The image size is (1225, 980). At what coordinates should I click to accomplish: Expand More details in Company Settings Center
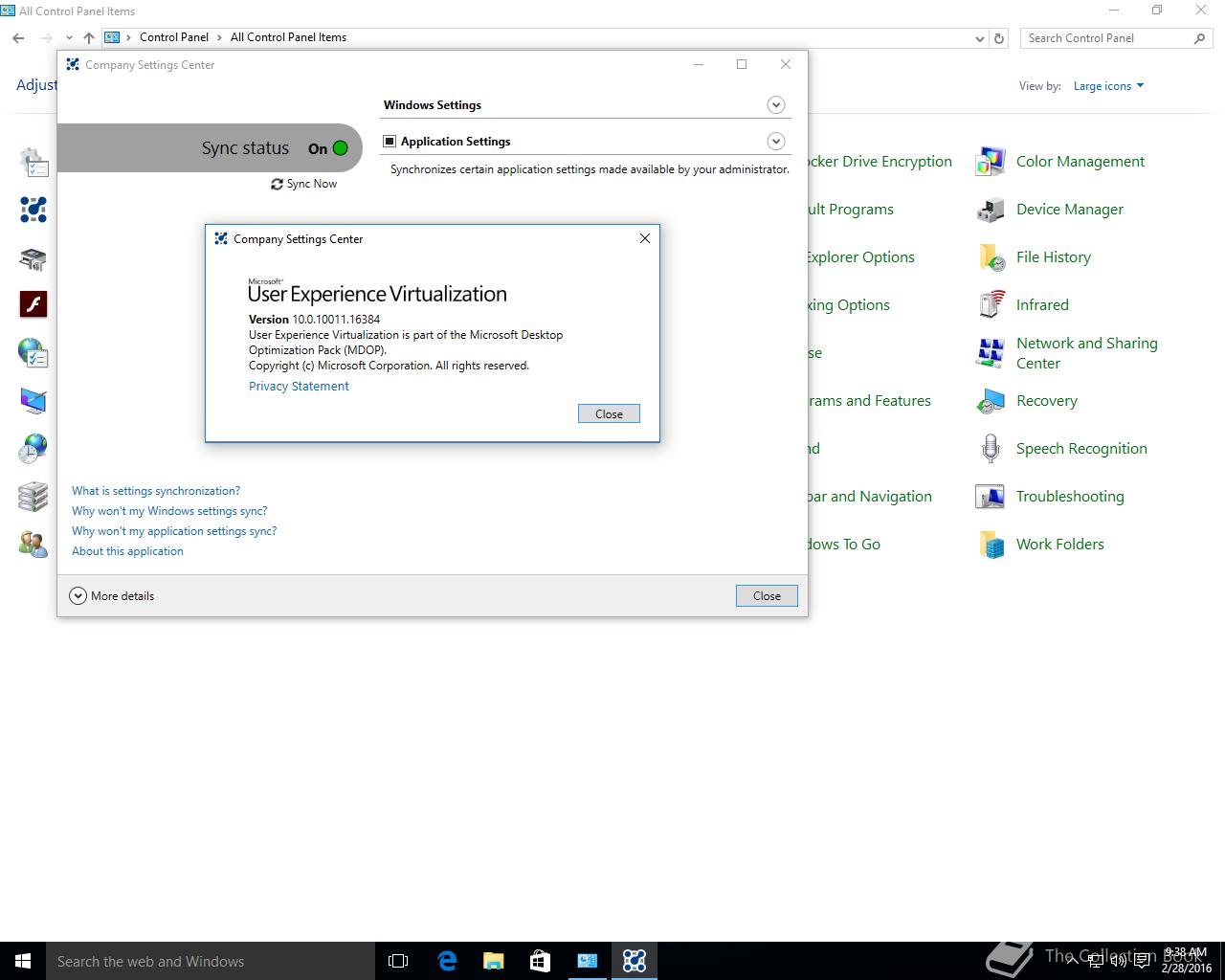tap(112, 595)
